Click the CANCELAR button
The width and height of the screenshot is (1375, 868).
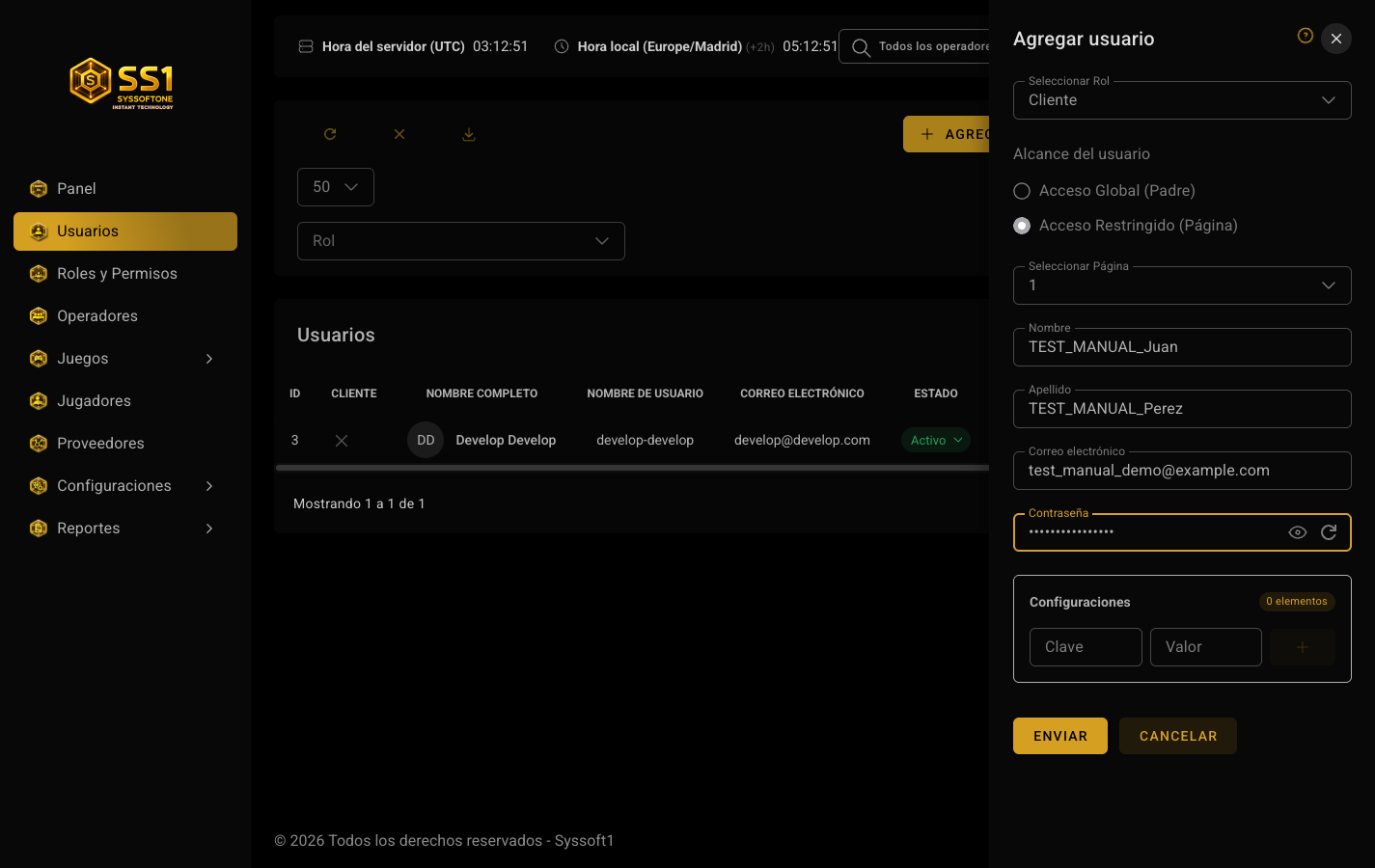click(1178, 736)
